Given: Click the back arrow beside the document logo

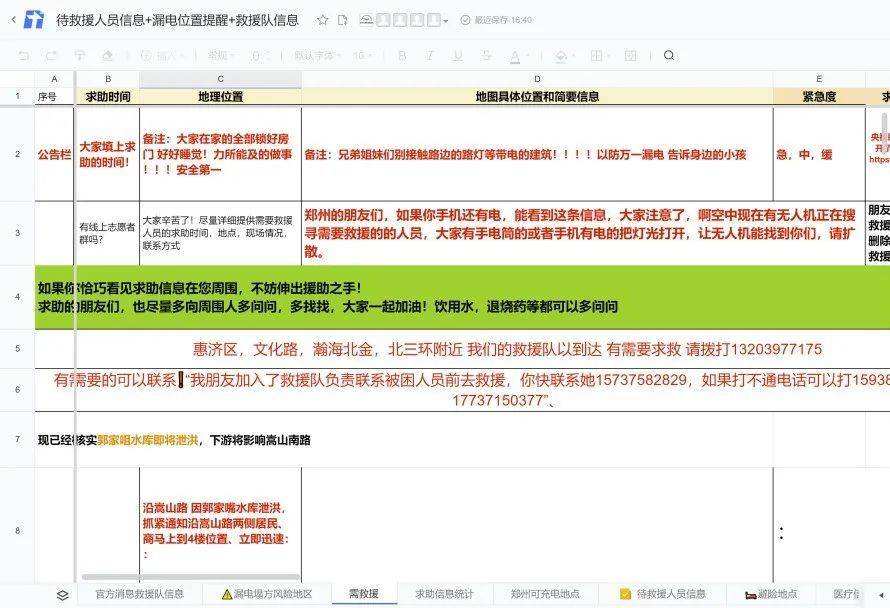Looking at the screenshot, I should (x=13, y=19).
